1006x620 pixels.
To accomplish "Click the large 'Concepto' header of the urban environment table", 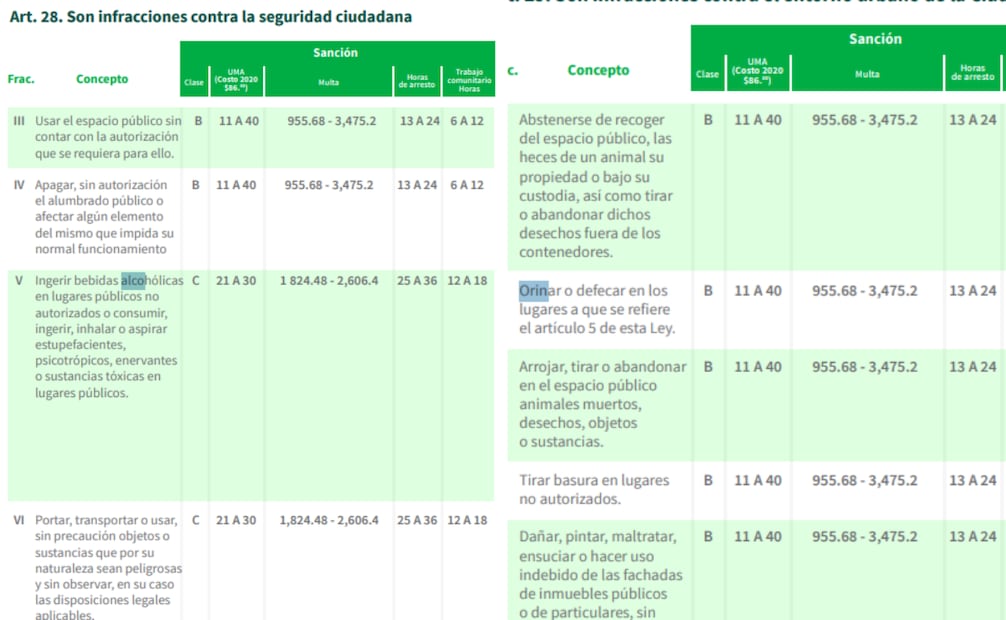I will click(x=598, y=70).
